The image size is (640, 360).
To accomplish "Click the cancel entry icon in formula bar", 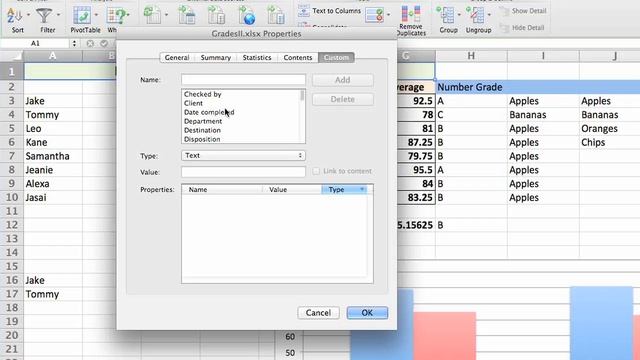I will tap(90, 43).
